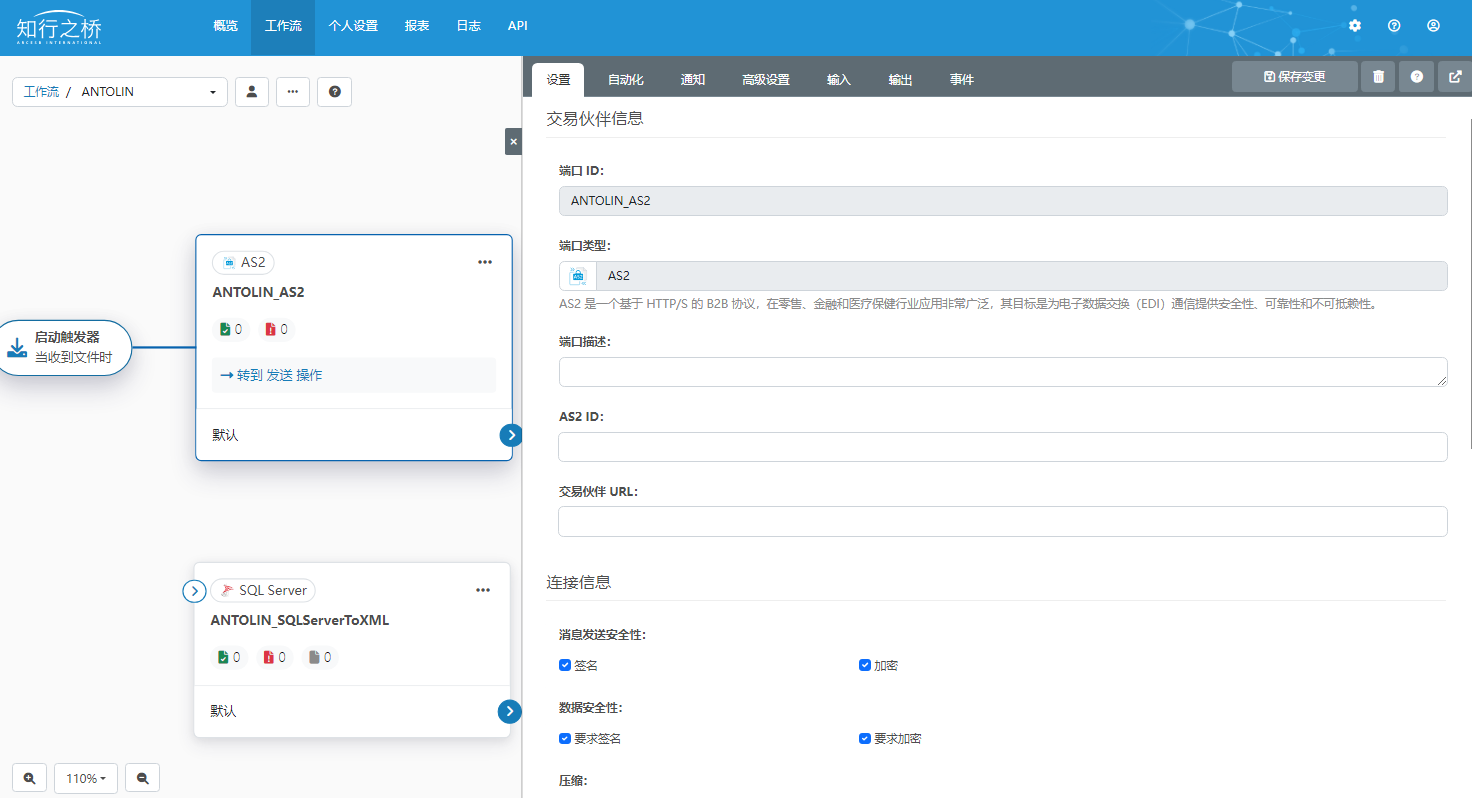Click the red error count on ANTOLIN_AS2
This screenshot has width=1472, height=798.
[276, 329]
